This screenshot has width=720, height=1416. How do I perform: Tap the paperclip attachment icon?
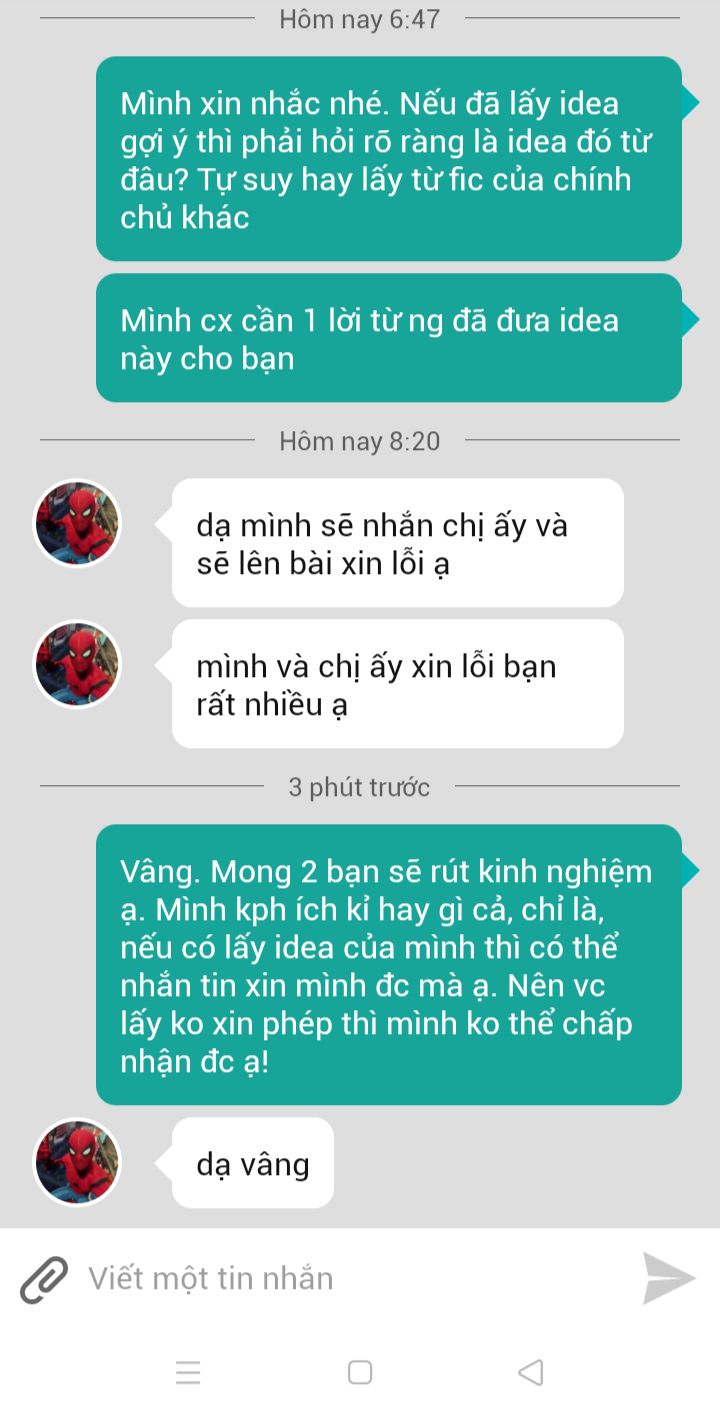pyautogui.click(x=44, y=1279)
